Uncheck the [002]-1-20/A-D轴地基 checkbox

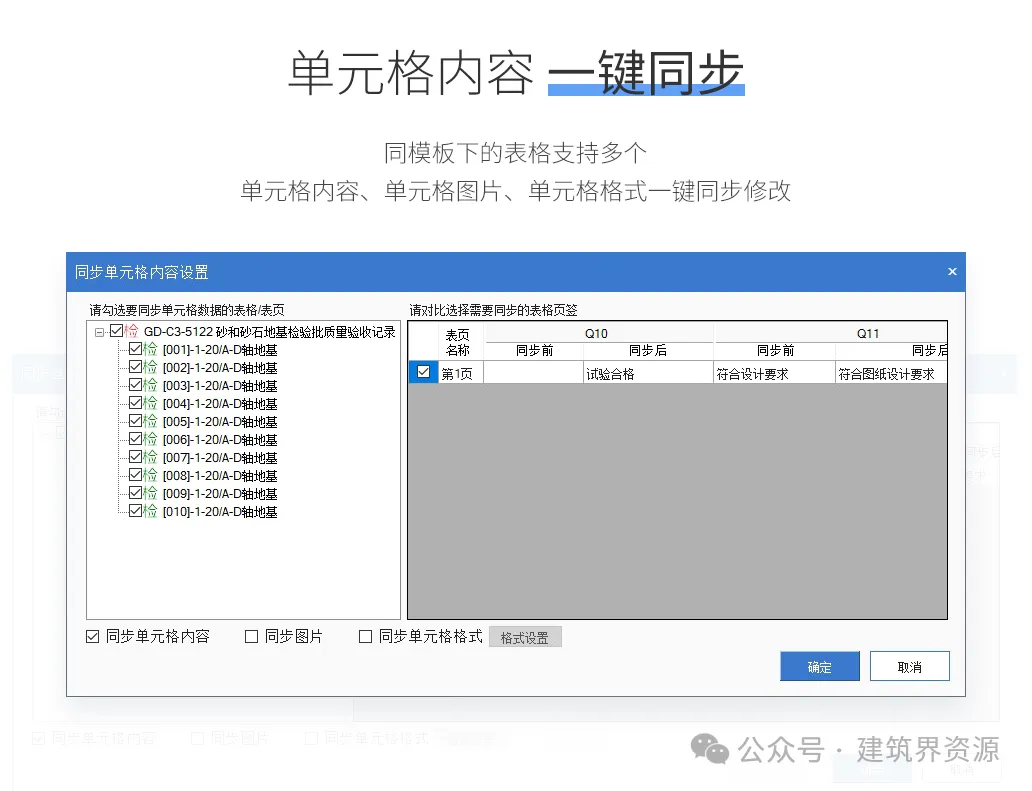(136, 367)
